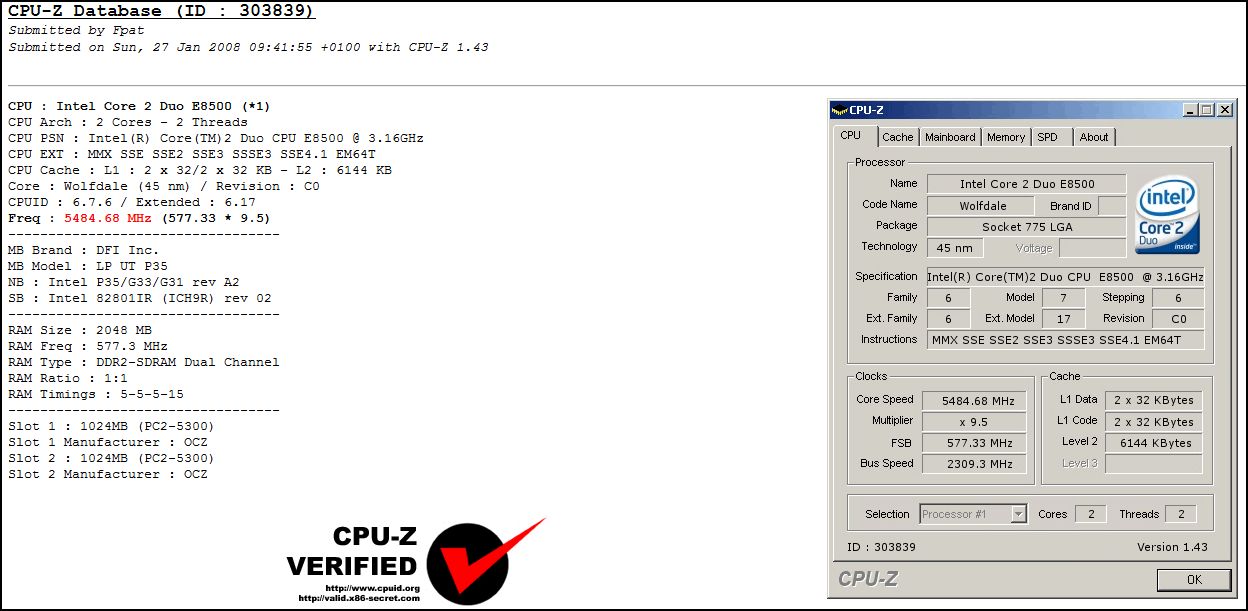Expand the Processor #1 selection dropdown
Viewport: 1248px width, 611px height.
pos(1018,514)
